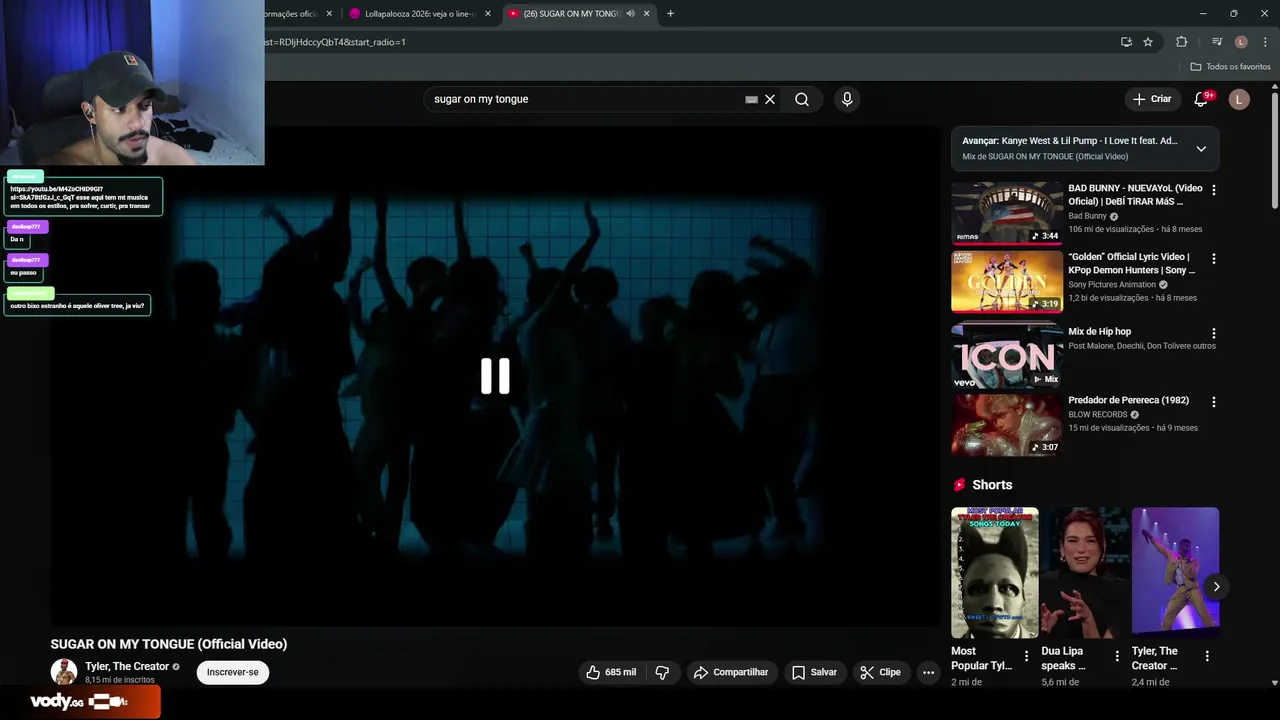Dislike the video with thumbs down

pos(662,672)
